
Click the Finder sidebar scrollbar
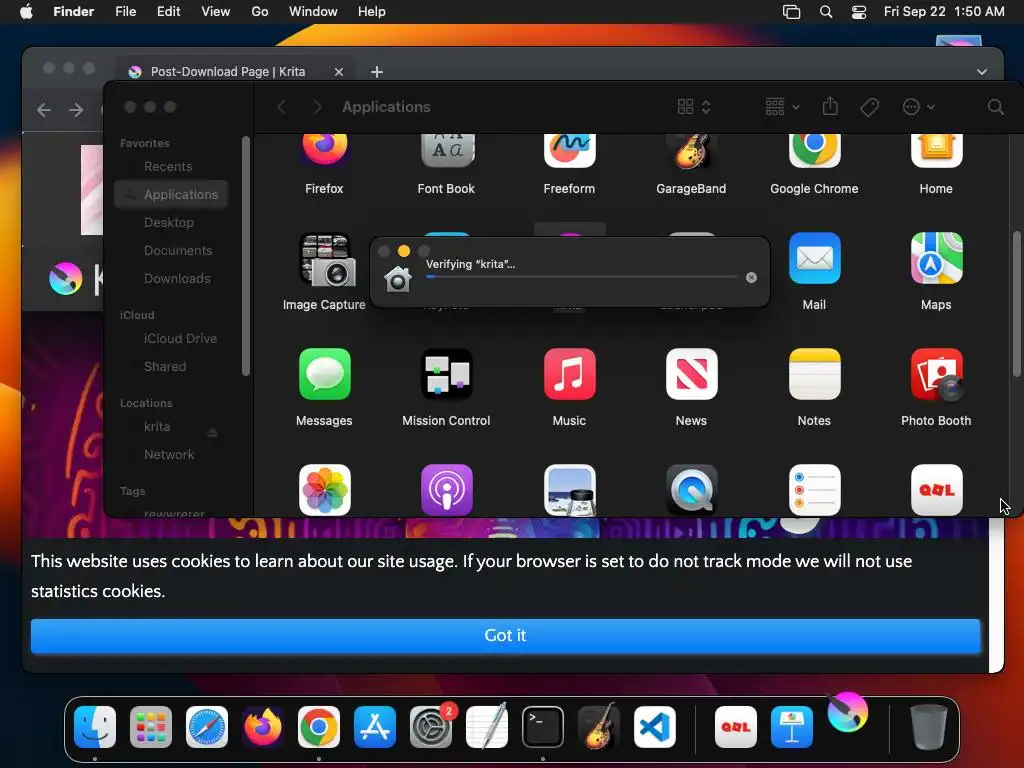(246, 257)
